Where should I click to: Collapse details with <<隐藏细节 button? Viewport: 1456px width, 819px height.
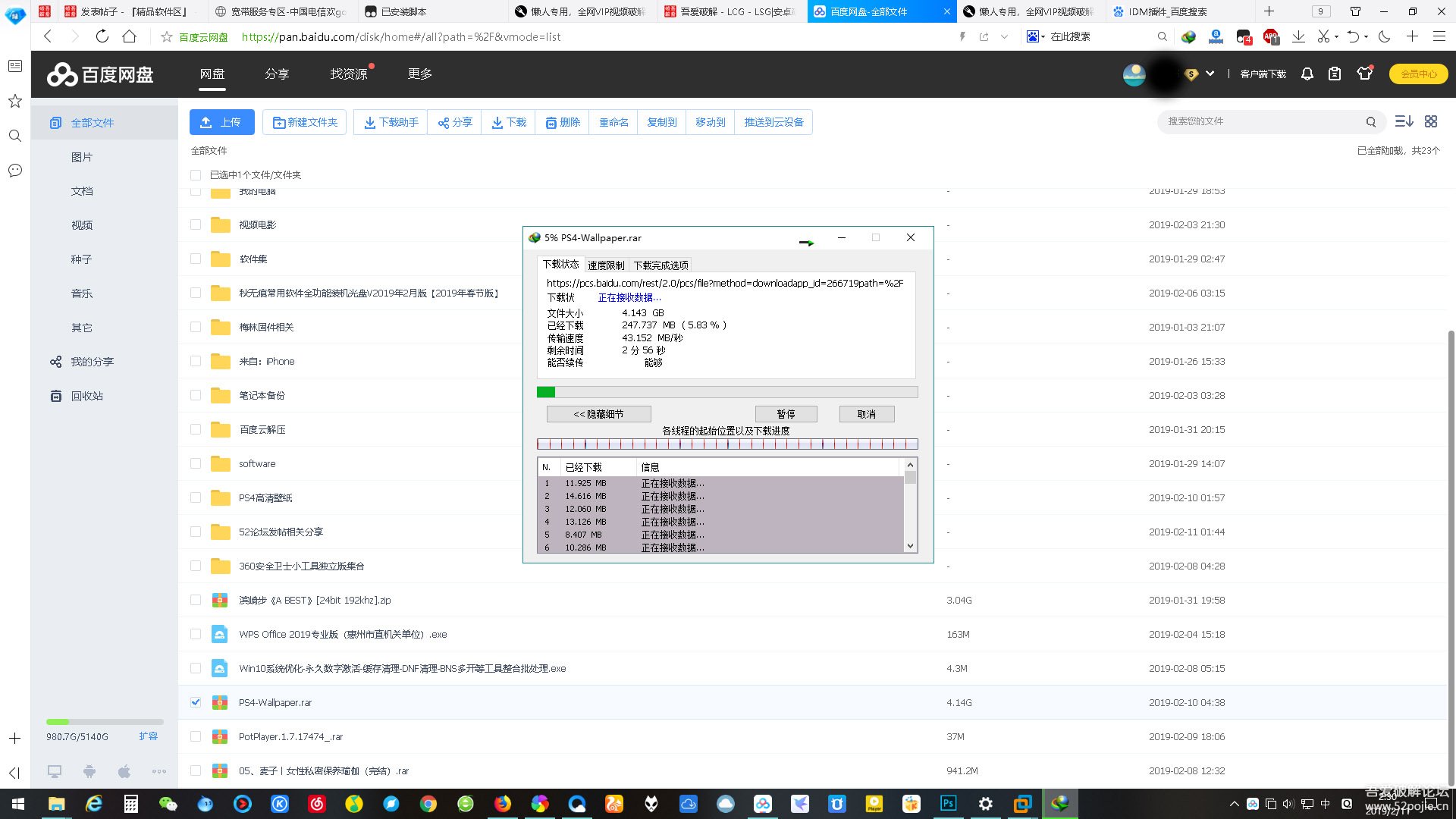(x=598, y=414)
